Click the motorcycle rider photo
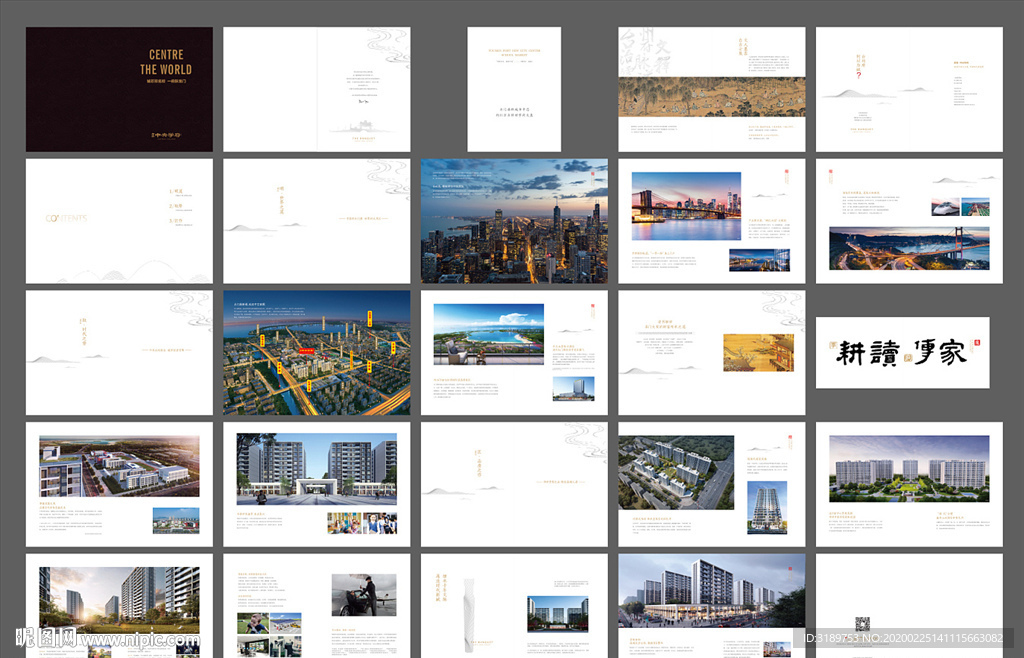 [x=363, y=594]
